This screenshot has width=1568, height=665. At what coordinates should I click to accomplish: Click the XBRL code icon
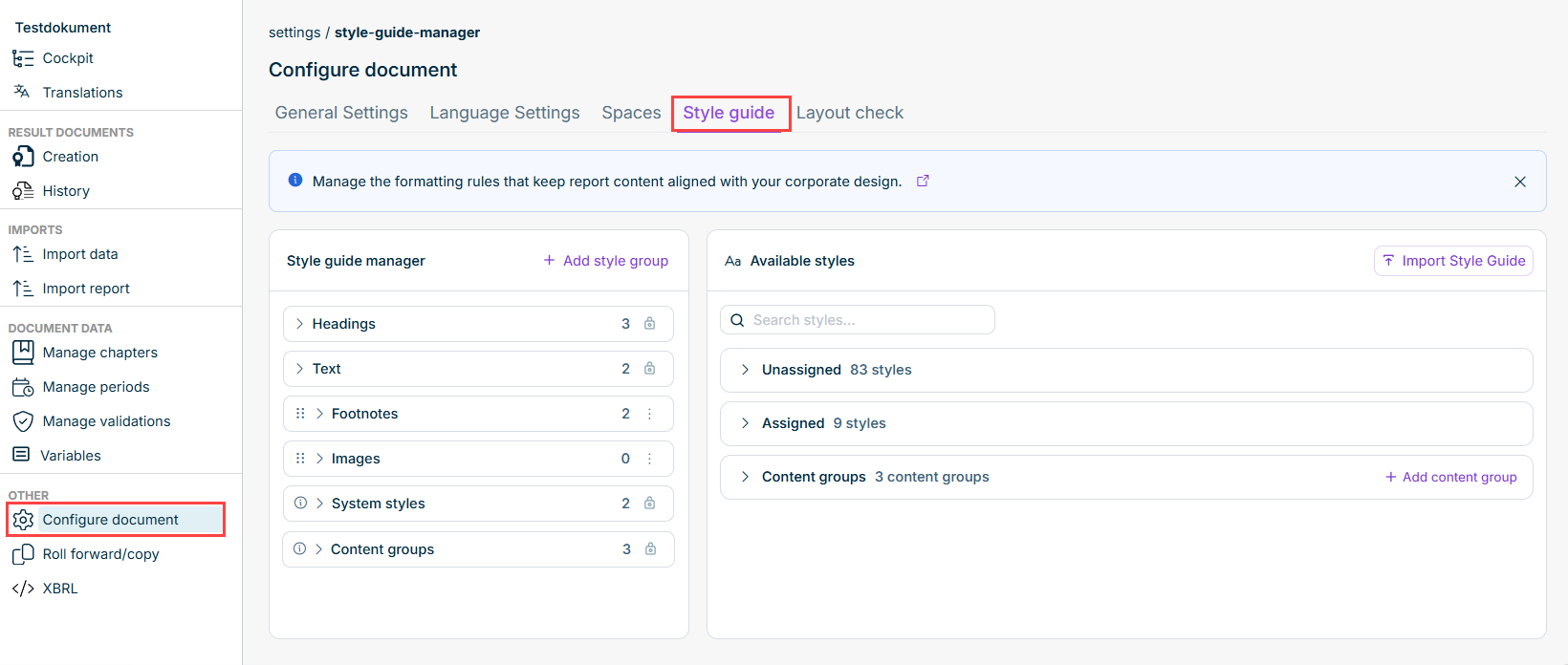click(x=23, y=589)
